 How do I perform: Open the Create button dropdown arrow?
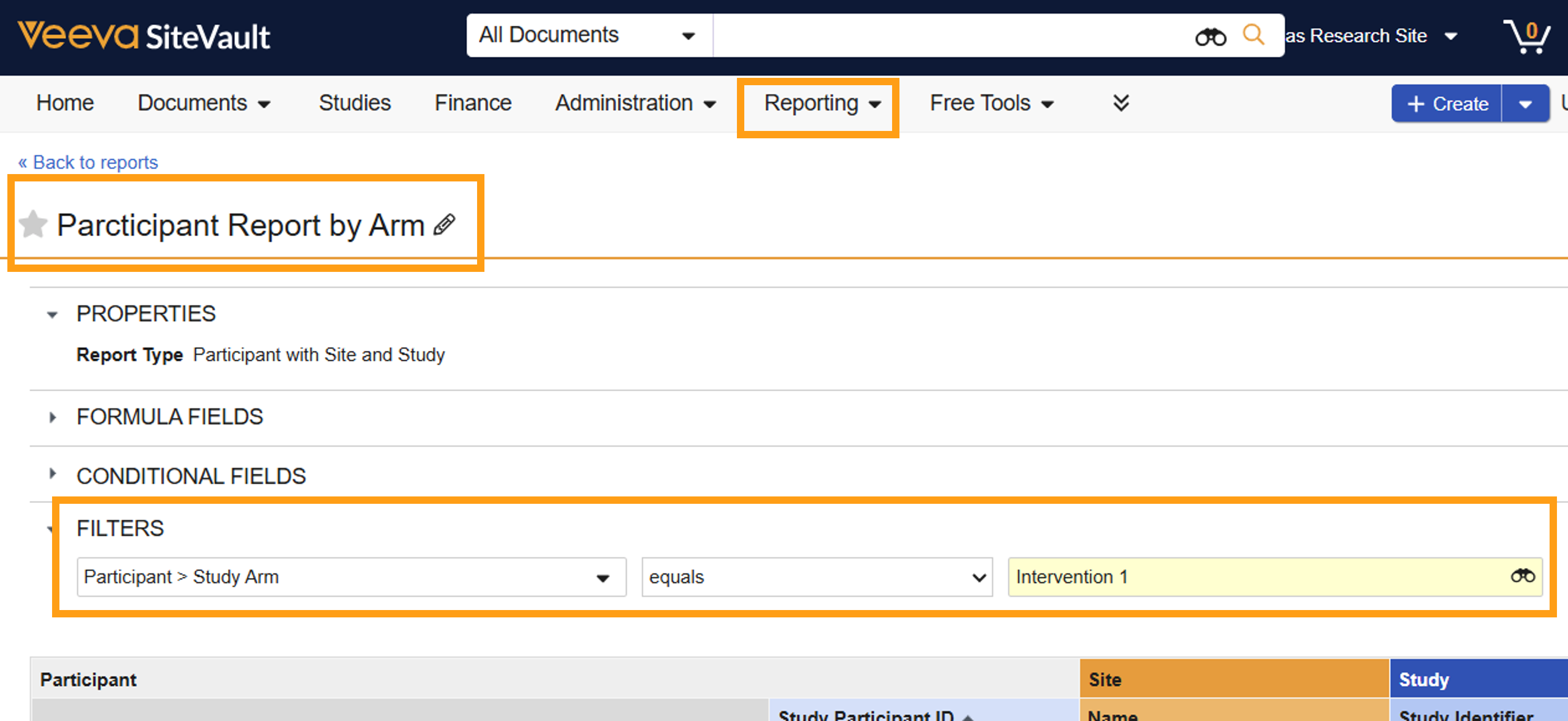[1525, 104]
